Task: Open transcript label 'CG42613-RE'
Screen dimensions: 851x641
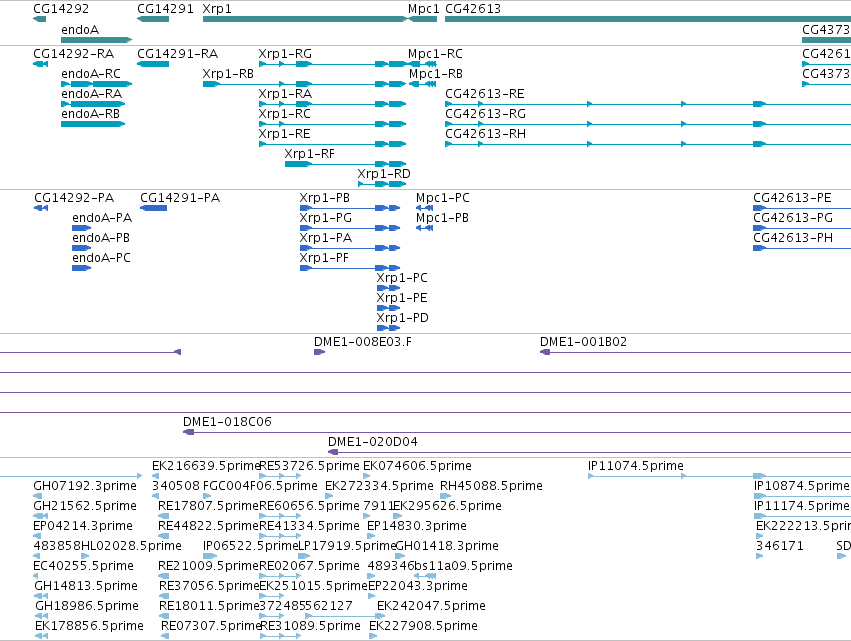Action: (485, 94)
